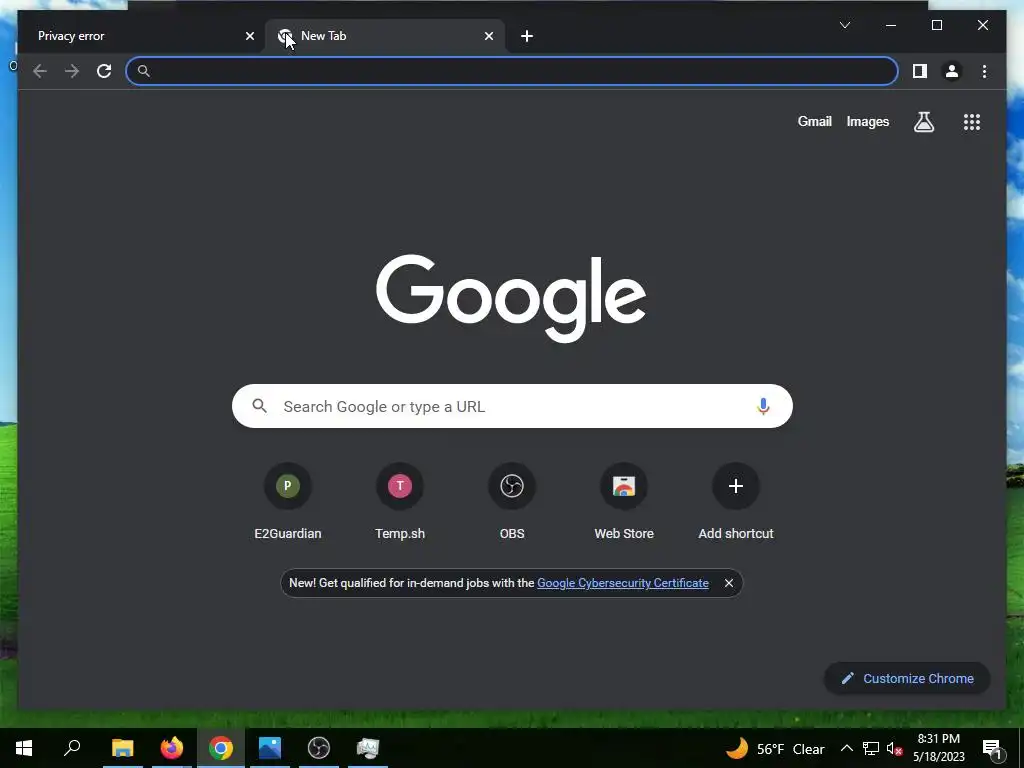Focus the Chrome address bar
The image size is (1024, 768).
tap(512, 71)
